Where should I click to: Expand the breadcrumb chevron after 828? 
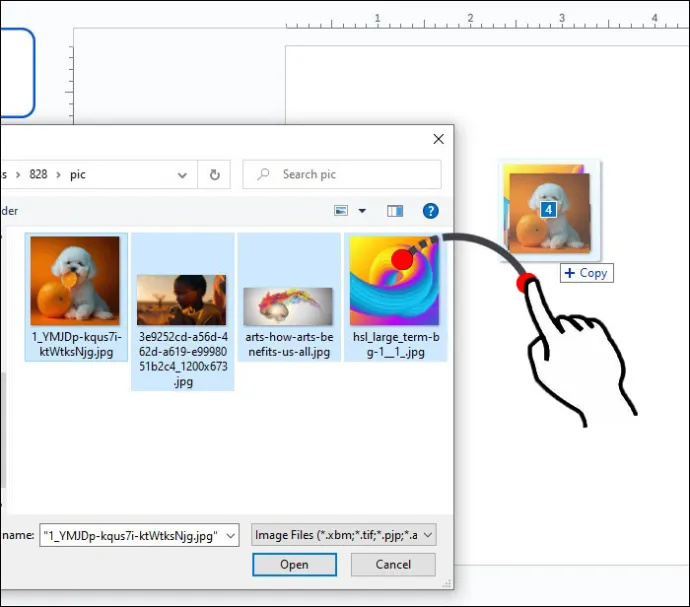coord(58,175)
